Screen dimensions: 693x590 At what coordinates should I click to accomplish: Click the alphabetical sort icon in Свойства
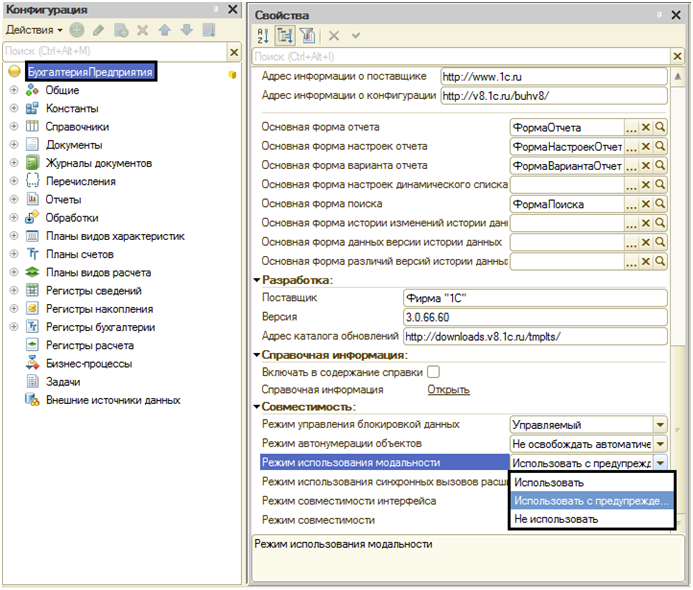coord(264,35)
